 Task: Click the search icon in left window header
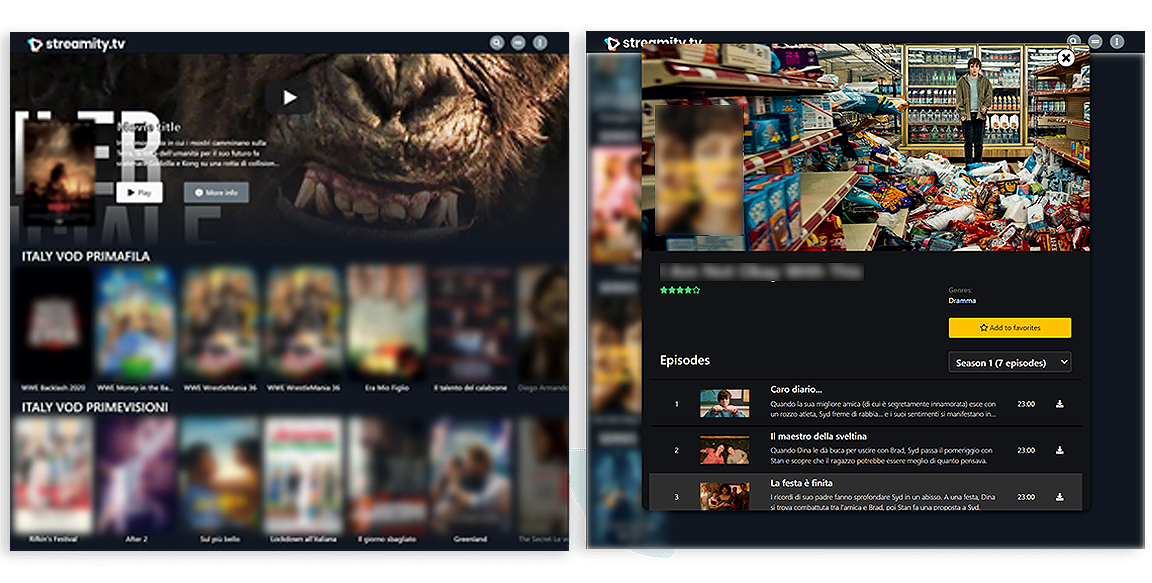click(497, 43)
